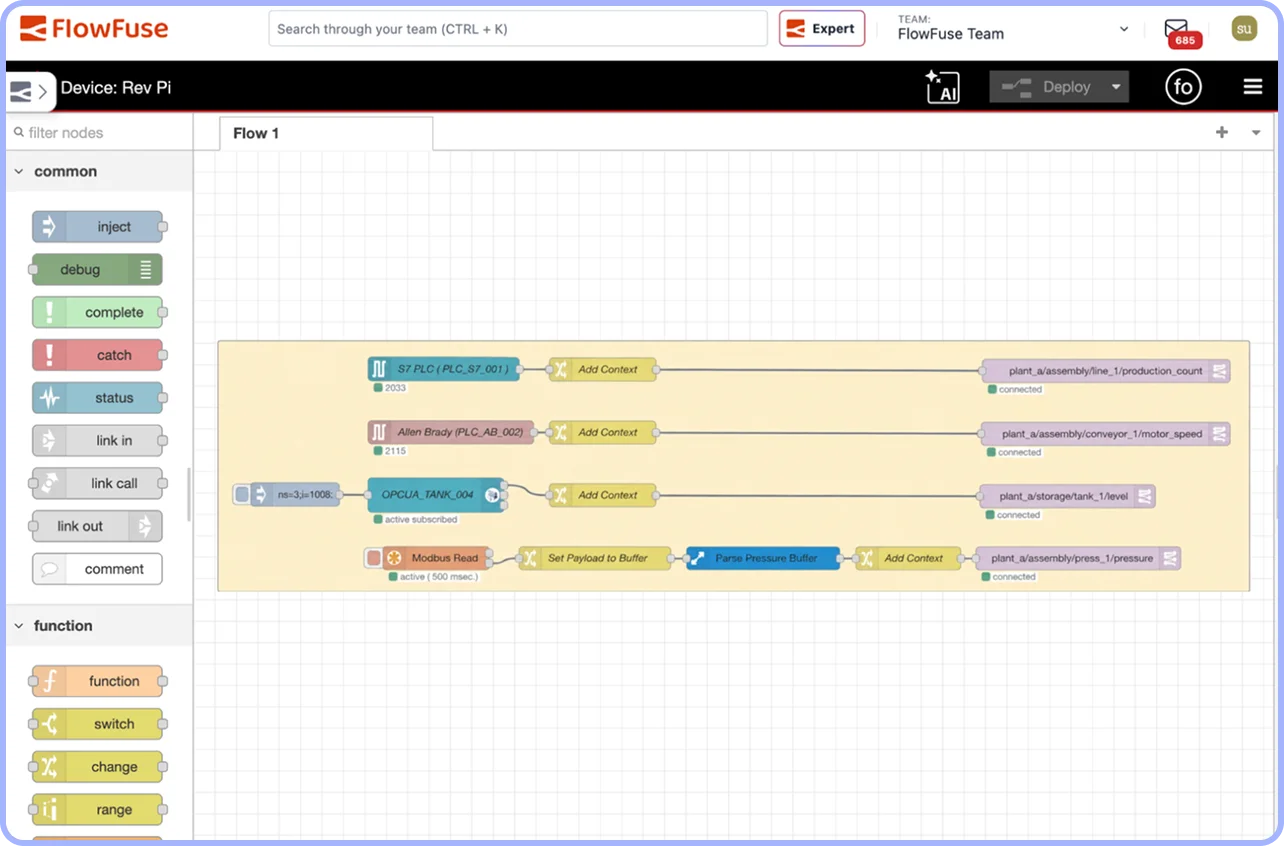The height and width of the screenshot is (846, 1284).
Task: Select the Set Payload to Buffer node
Action: pyautogui.click(x=595, y=558)
